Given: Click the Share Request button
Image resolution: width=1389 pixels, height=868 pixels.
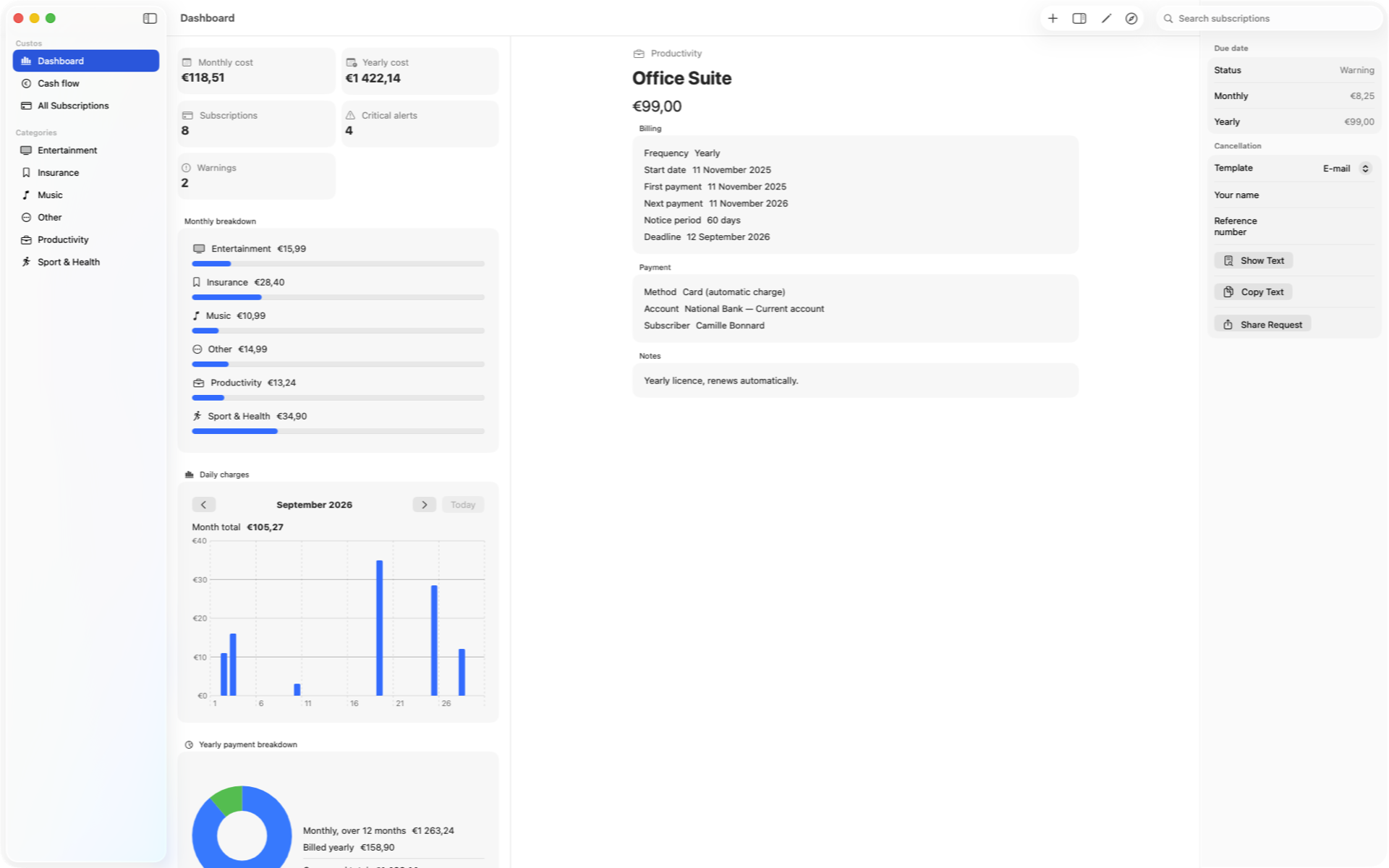Looking at the screenshot, I should pos(1262,325).
